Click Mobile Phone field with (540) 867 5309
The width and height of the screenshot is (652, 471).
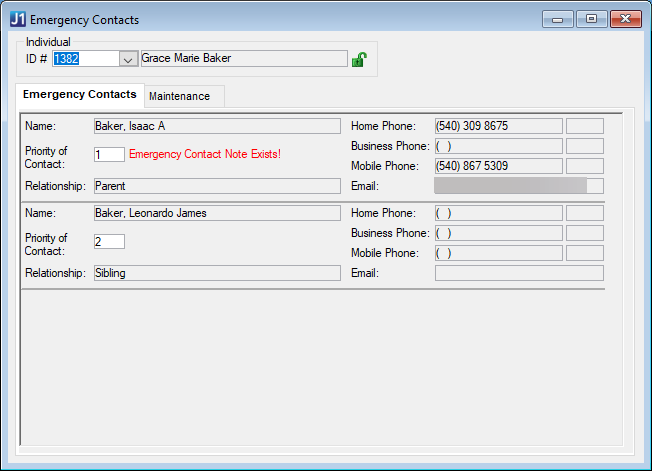point(498,166)
